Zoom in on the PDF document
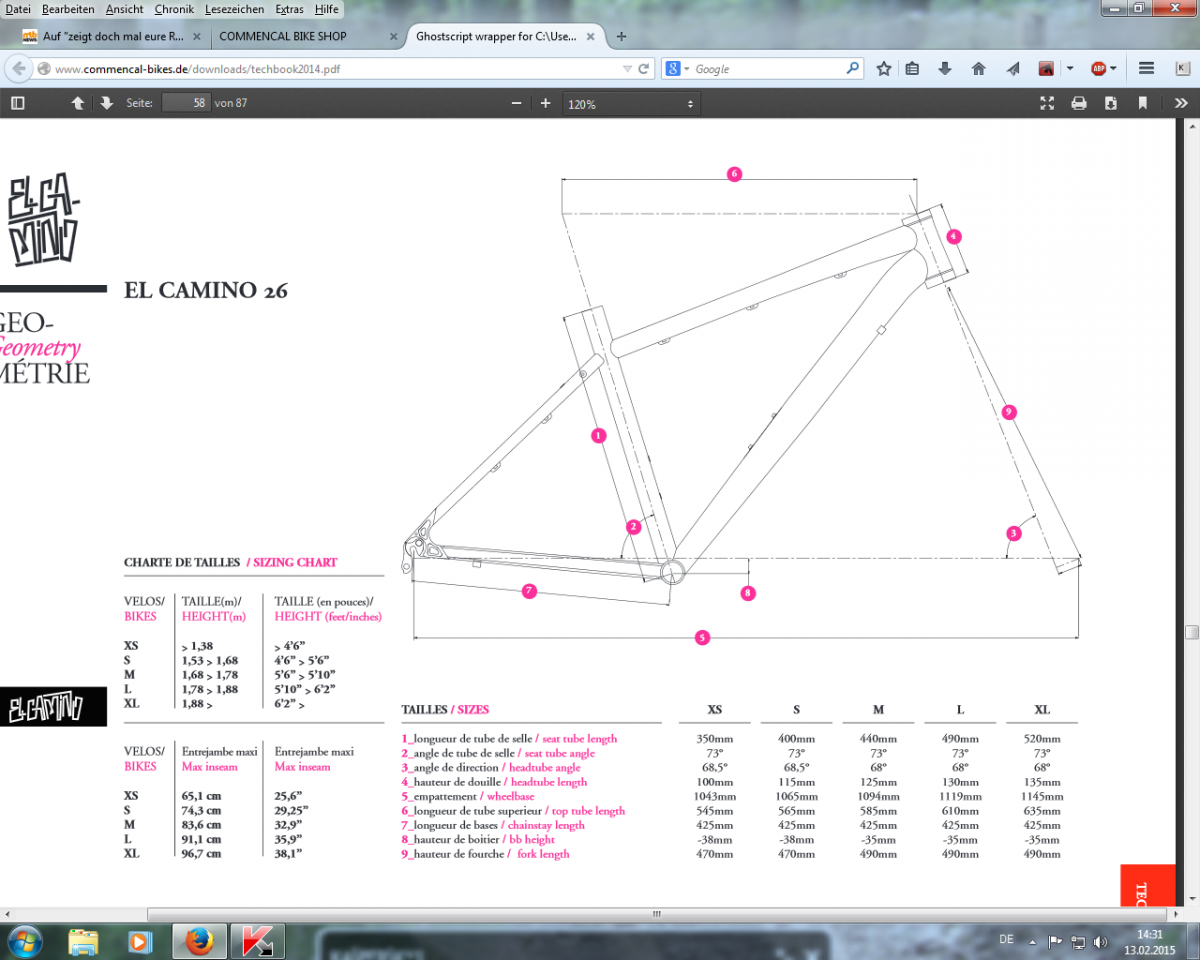The image size is (1200, 960). (545, 103)
